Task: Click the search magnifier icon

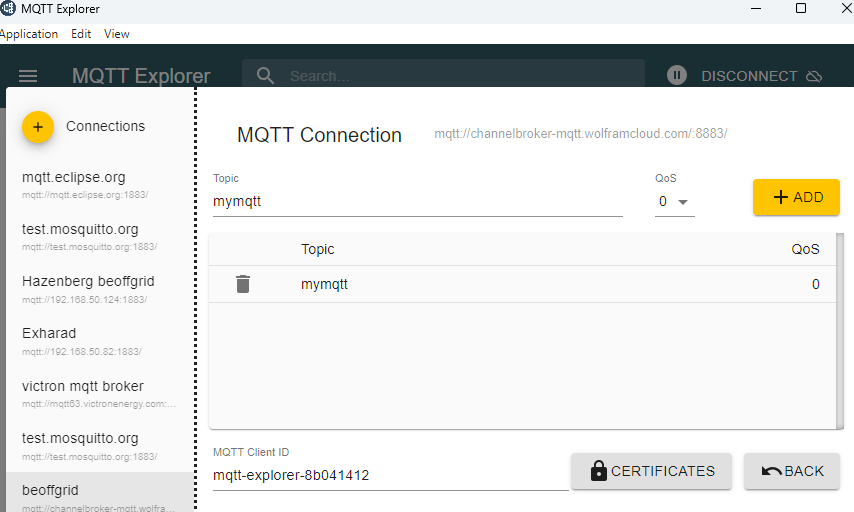Action: [x=265, y=75]
